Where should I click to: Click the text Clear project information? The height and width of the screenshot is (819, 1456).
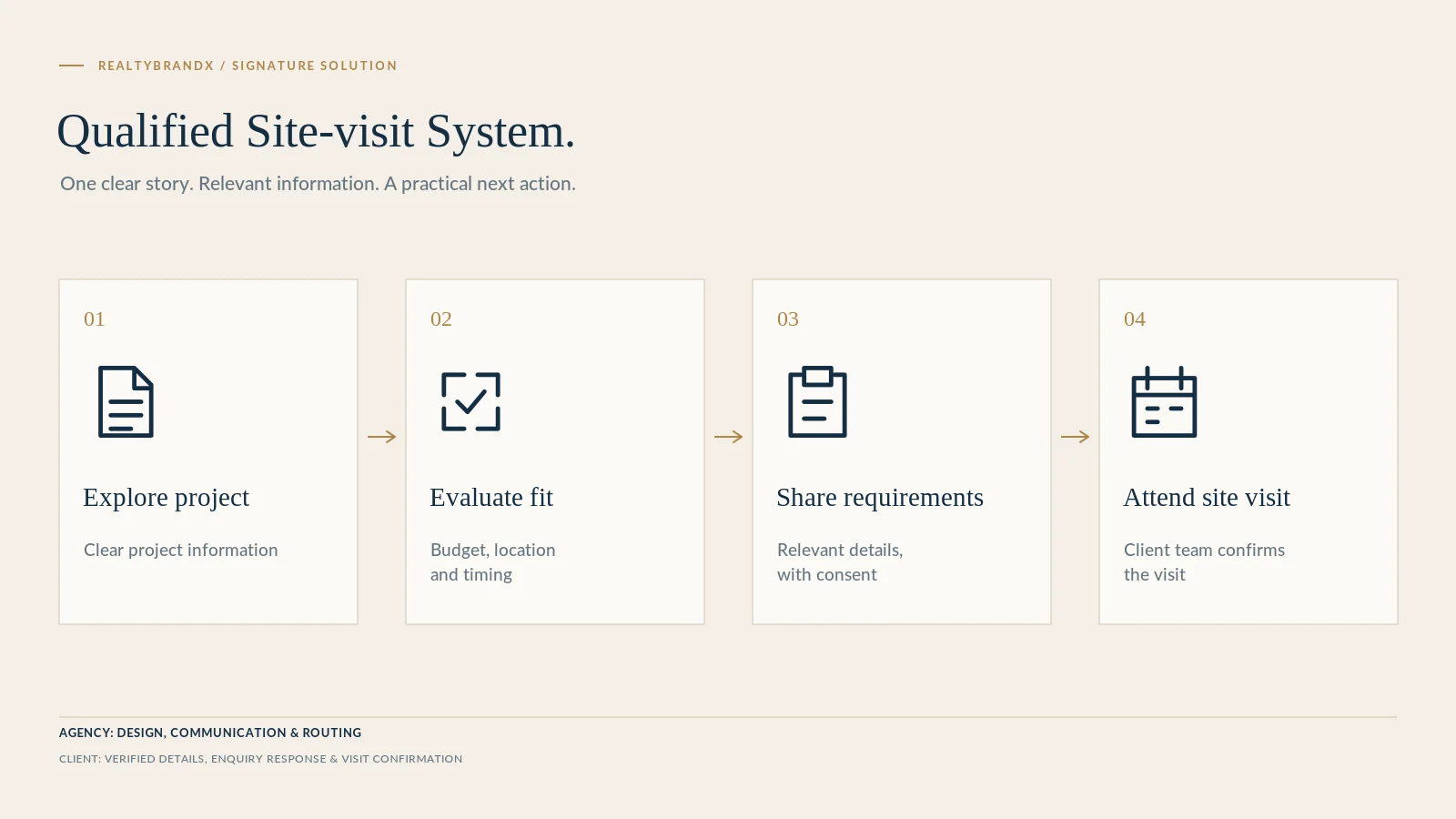click(181, 550)
